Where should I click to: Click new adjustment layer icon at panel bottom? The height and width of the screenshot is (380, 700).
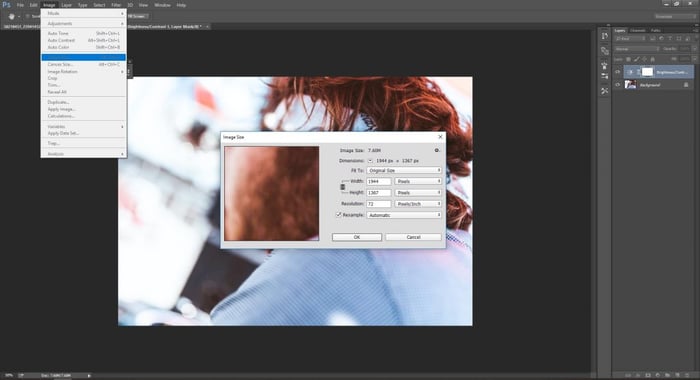pyautogui.click(x=658, y=376)
